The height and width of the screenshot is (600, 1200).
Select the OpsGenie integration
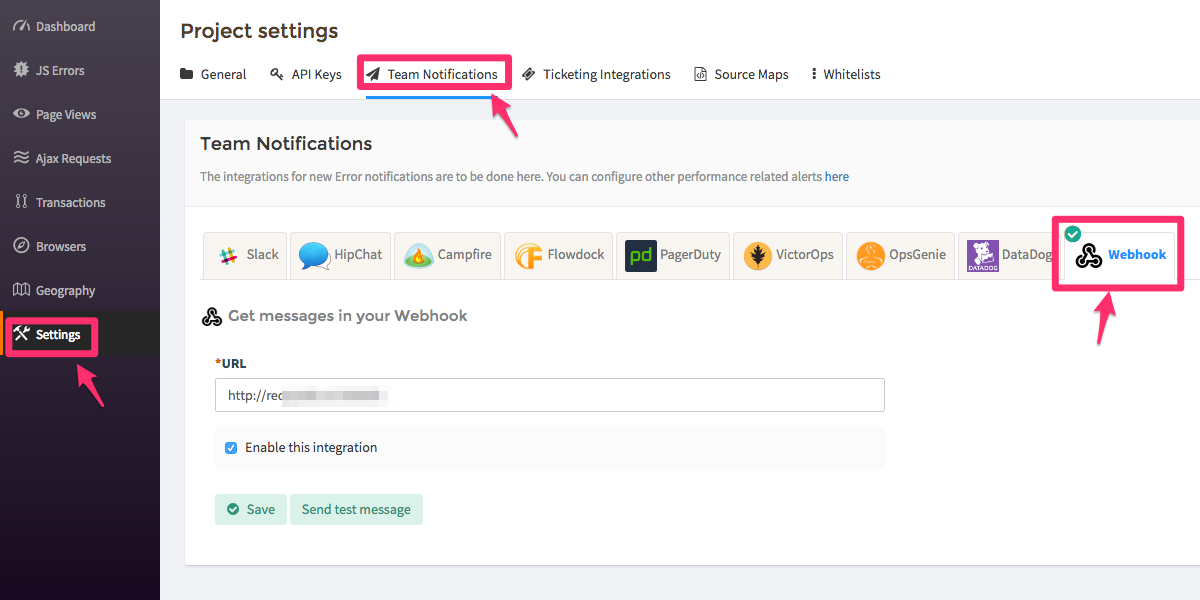(900, 255)
